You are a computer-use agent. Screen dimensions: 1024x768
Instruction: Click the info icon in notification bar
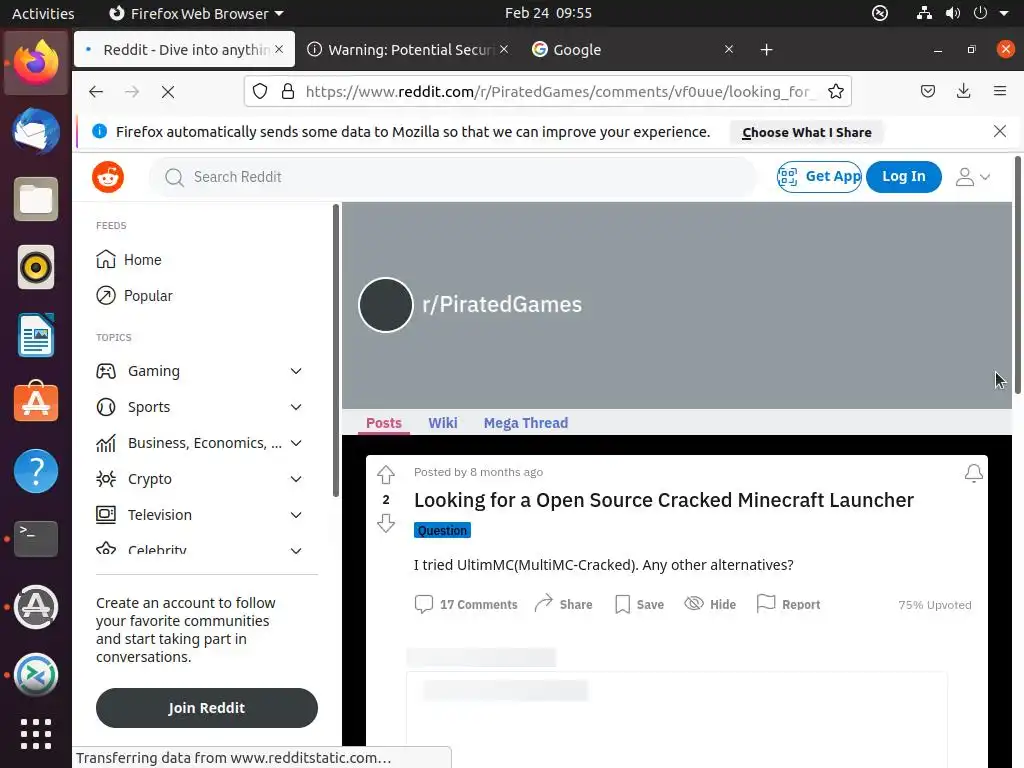coord(99,131)
